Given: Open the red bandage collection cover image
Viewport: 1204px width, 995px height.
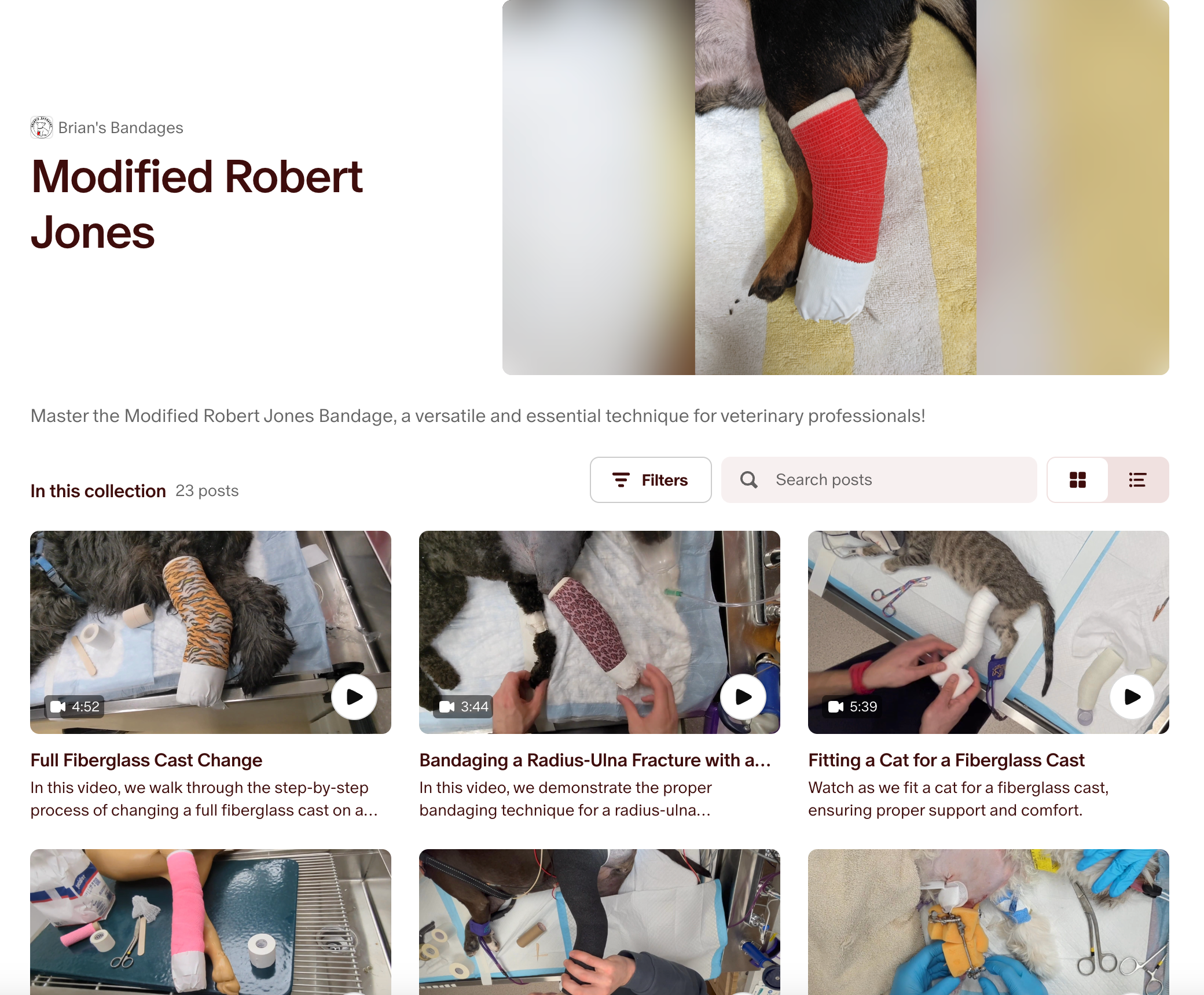Looking at the screenshot, I should coord(835,187).
